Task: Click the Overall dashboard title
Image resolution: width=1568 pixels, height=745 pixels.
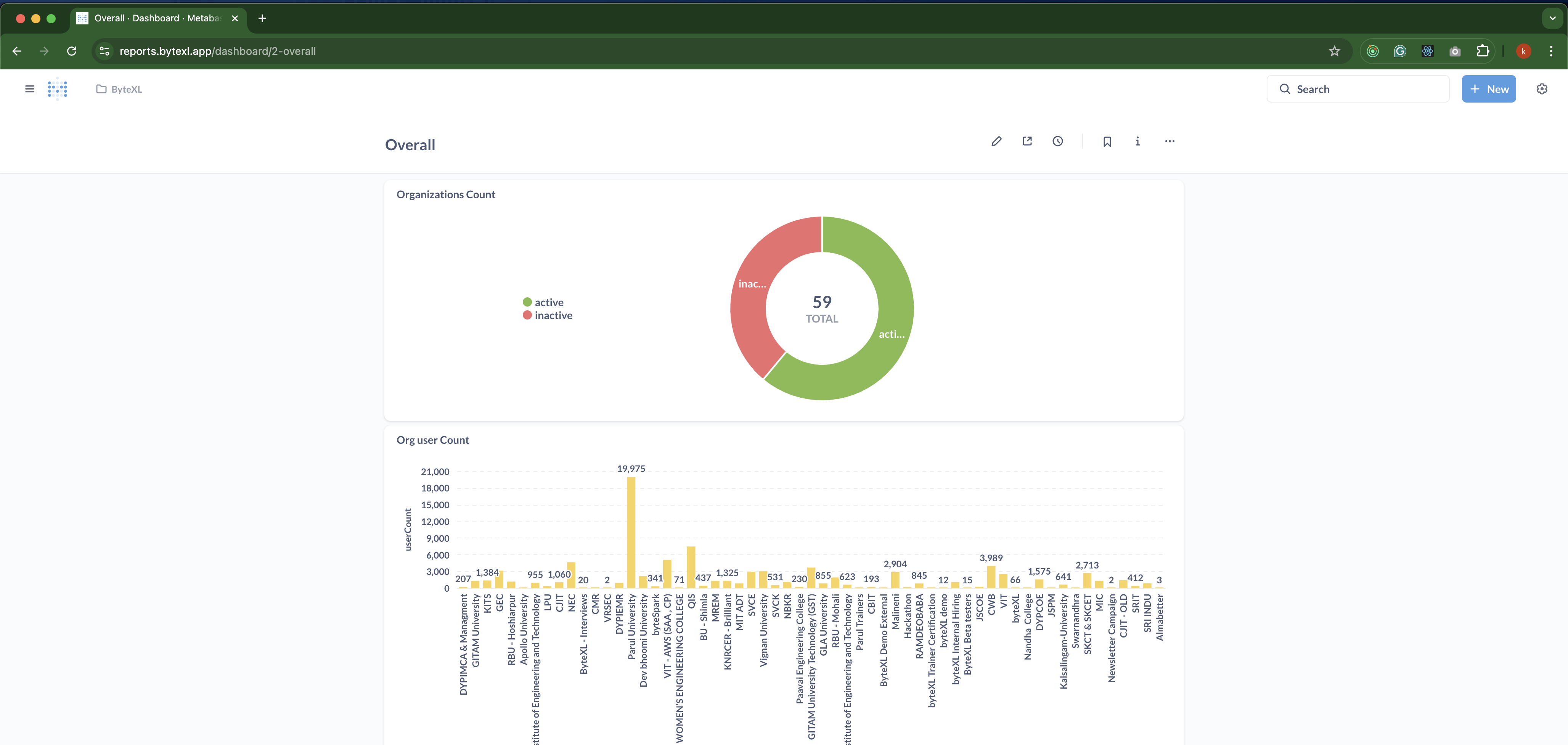Action: coord(410,145)
